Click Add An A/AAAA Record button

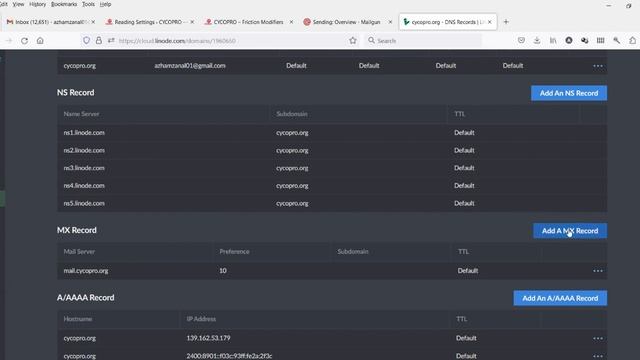tap(560, 298)
